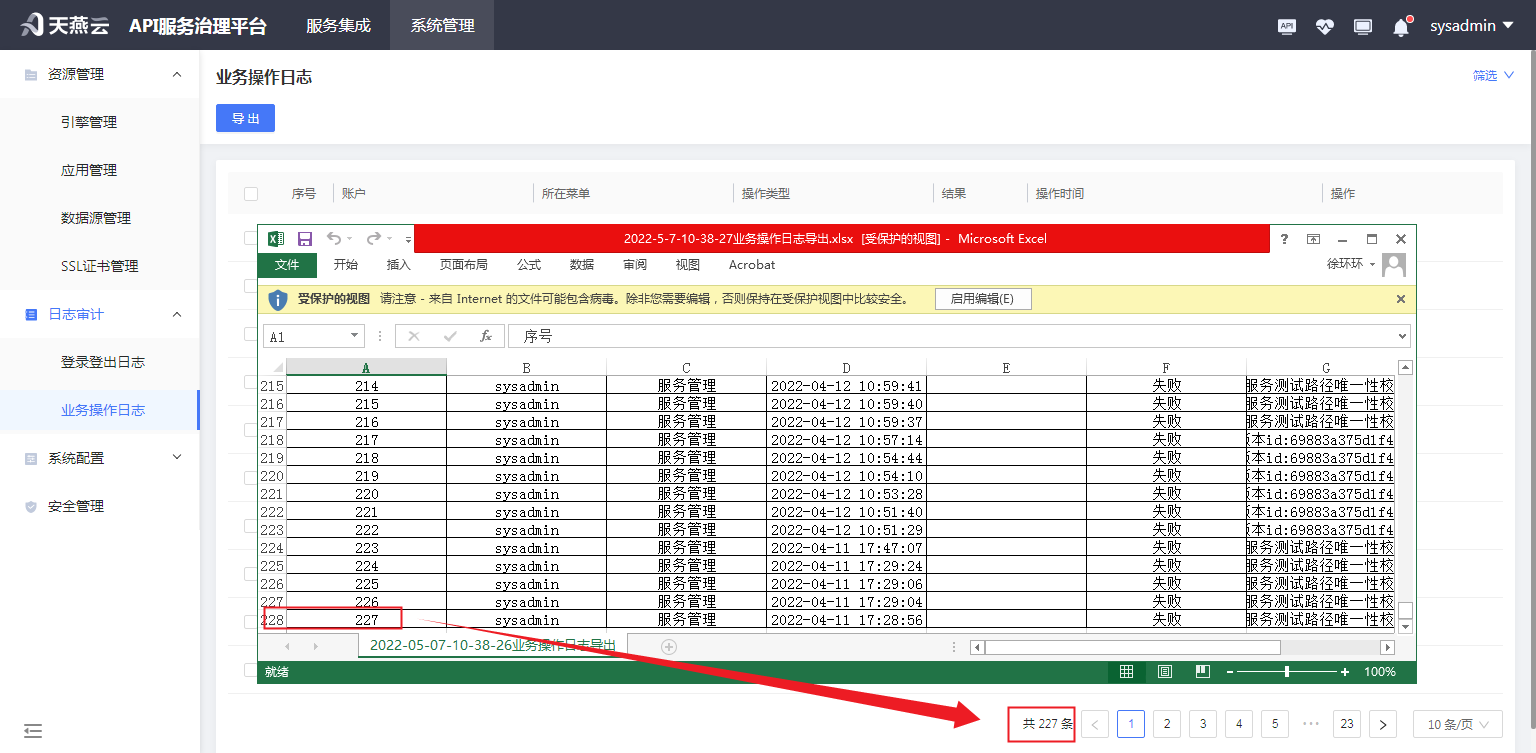
Task: Click the Excel Save icon
Action: tap(305, 239)
